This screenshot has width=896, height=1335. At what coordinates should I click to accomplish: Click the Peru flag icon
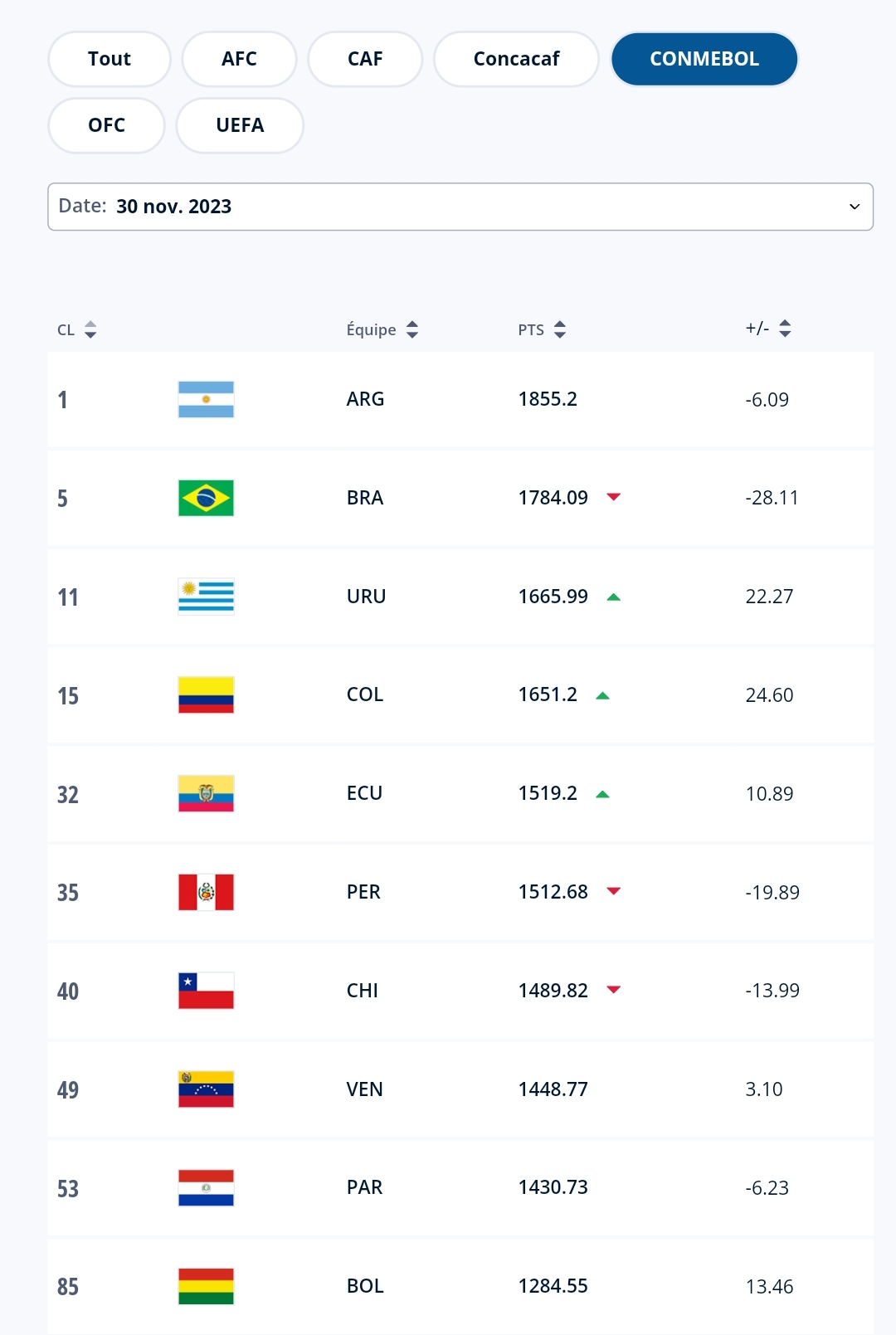click(x=206, y=892)
